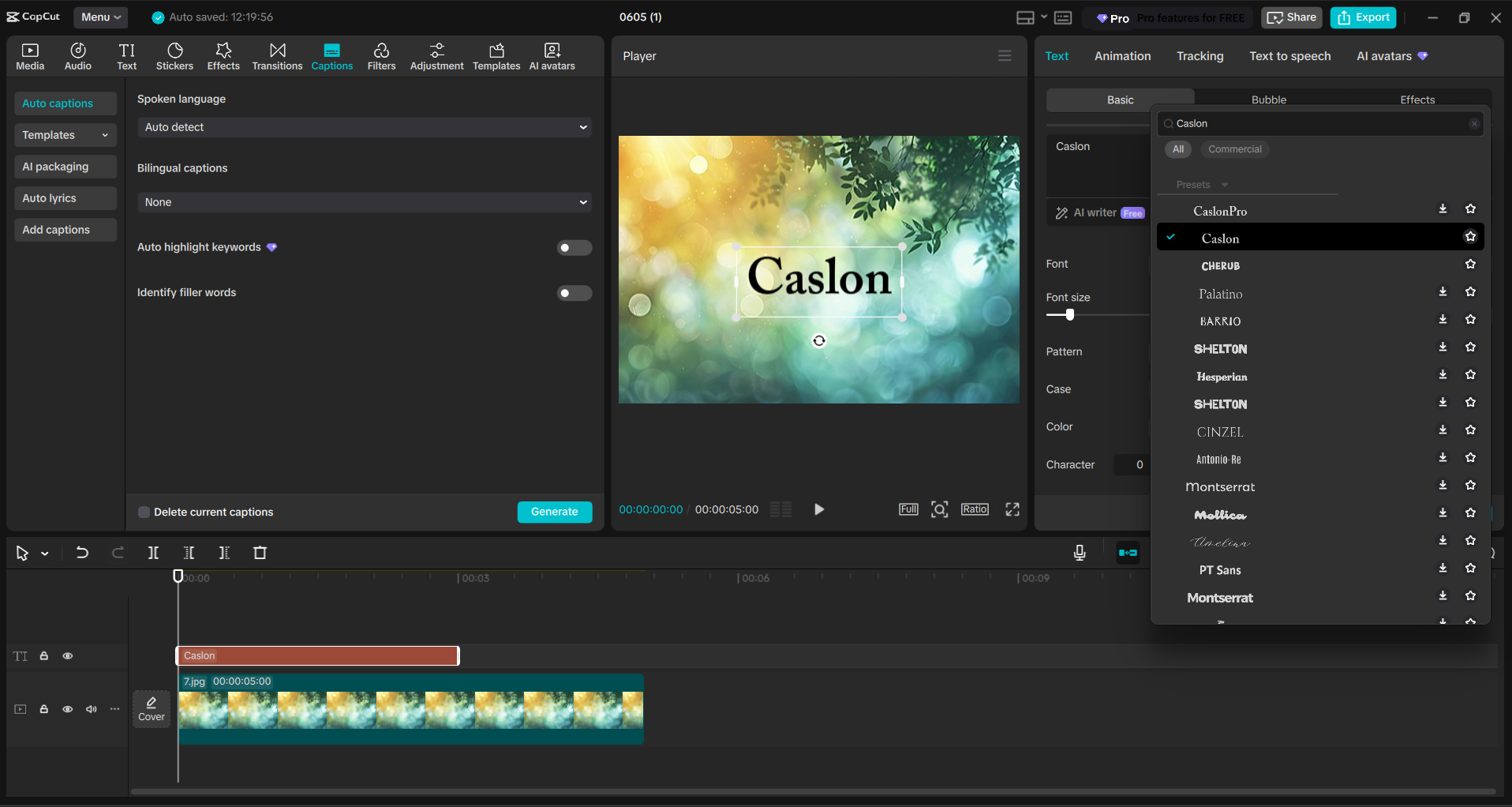Open the Transitions panel
Screen dimensions: 1512x807
(x=276, y=55)
